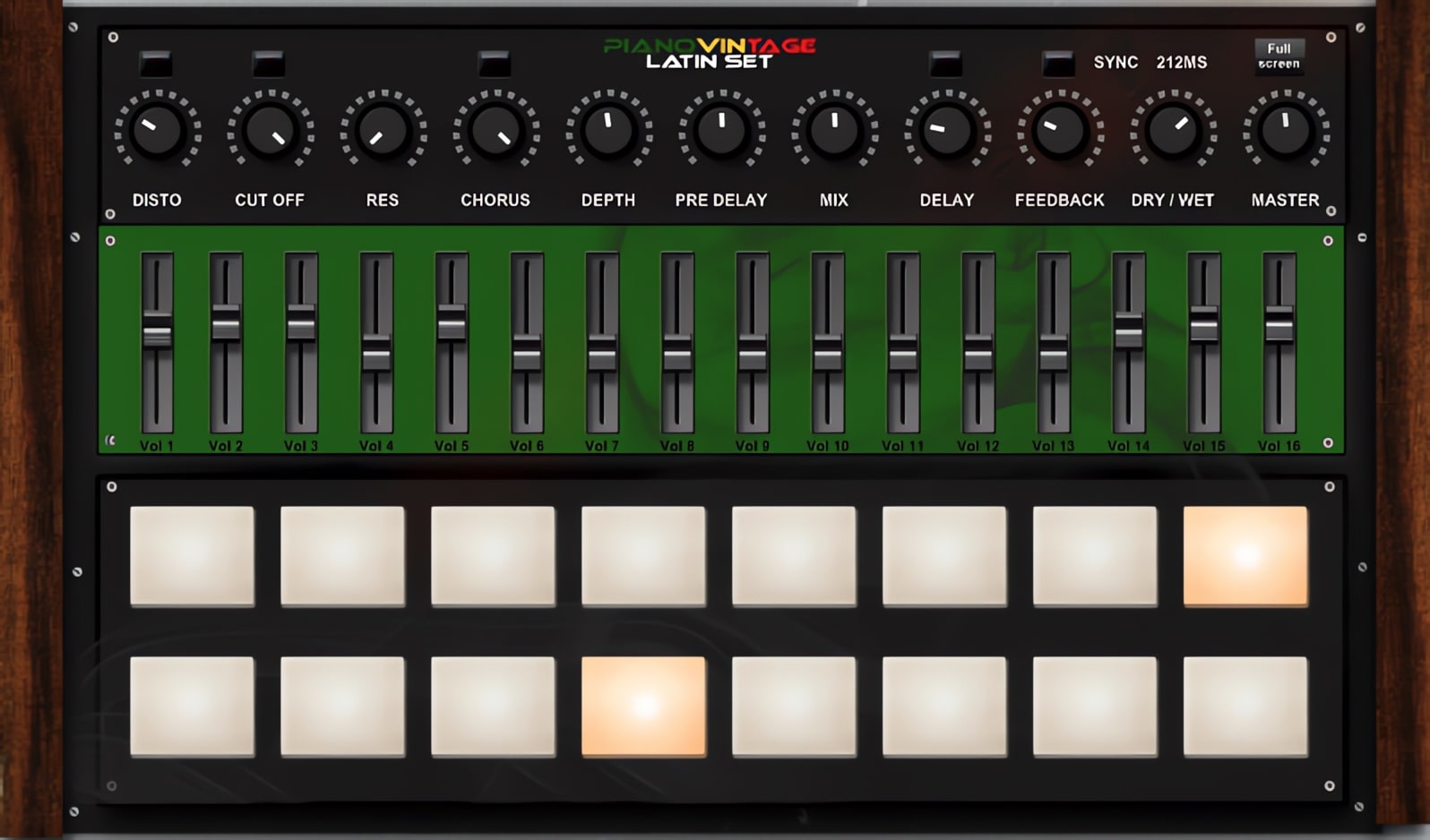
Task: Tap the third pad in the top row
Action: coord(494,556)
